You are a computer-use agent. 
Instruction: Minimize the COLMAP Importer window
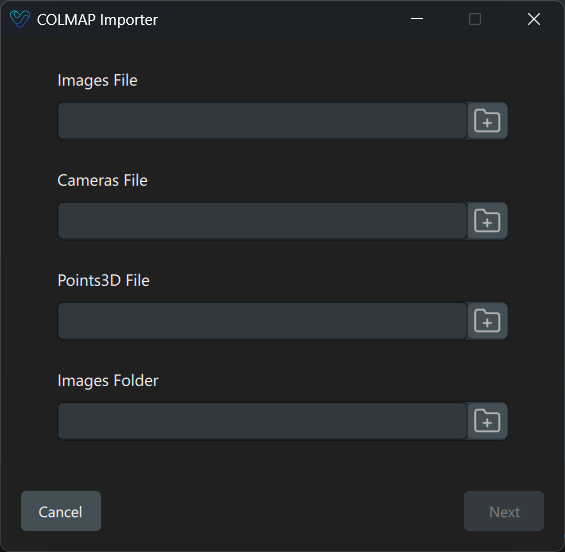pyautogui.click(x=417, y=19)
